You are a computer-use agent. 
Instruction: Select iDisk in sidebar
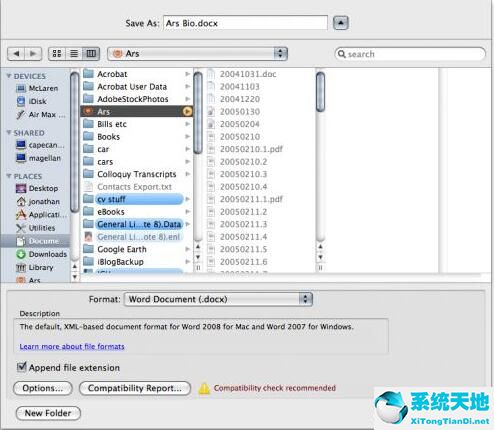32,101
